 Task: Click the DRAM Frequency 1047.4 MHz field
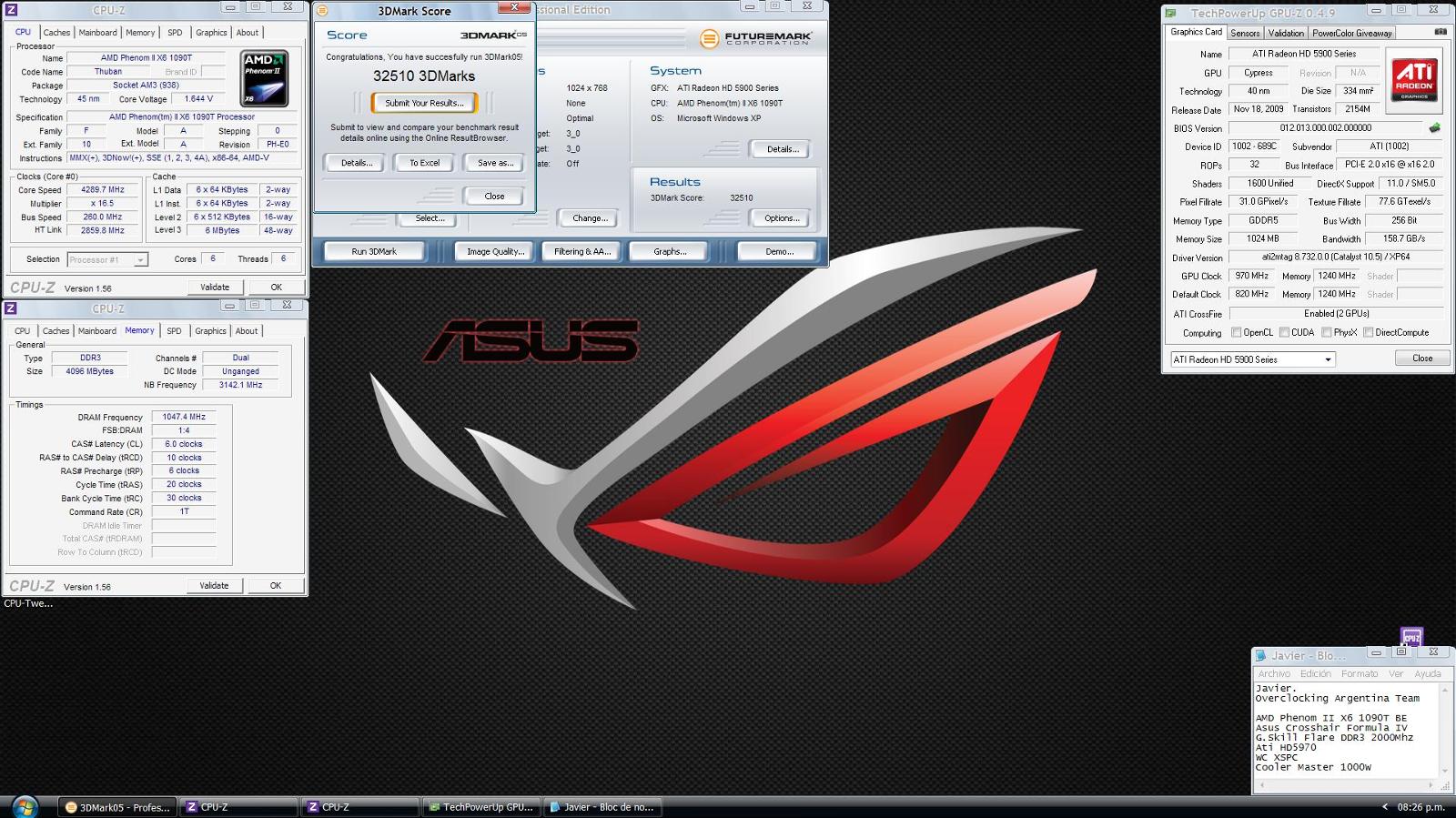[x=184, y=418]
